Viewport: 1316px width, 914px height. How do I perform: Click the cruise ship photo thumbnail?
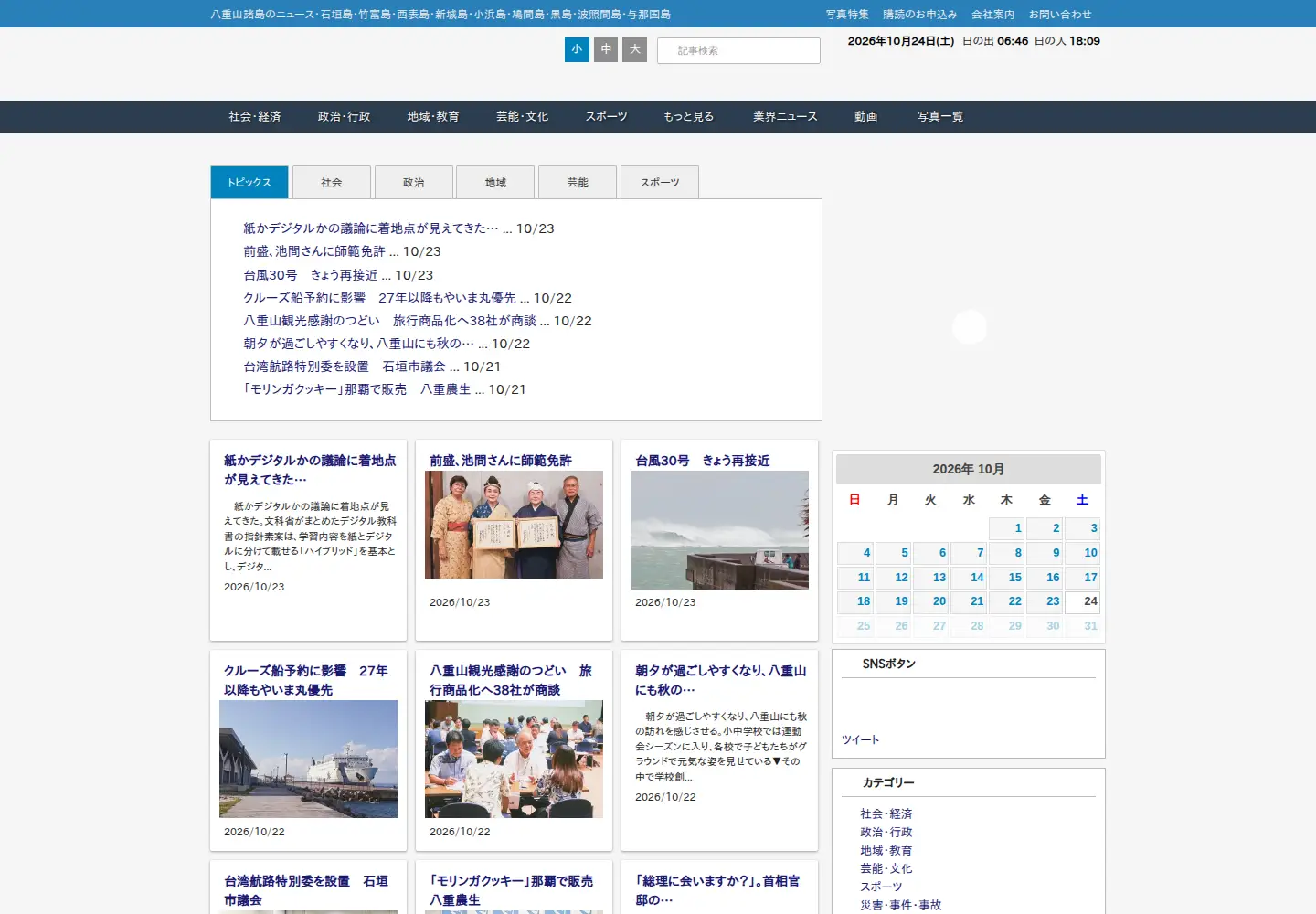(x=308, y=759)
